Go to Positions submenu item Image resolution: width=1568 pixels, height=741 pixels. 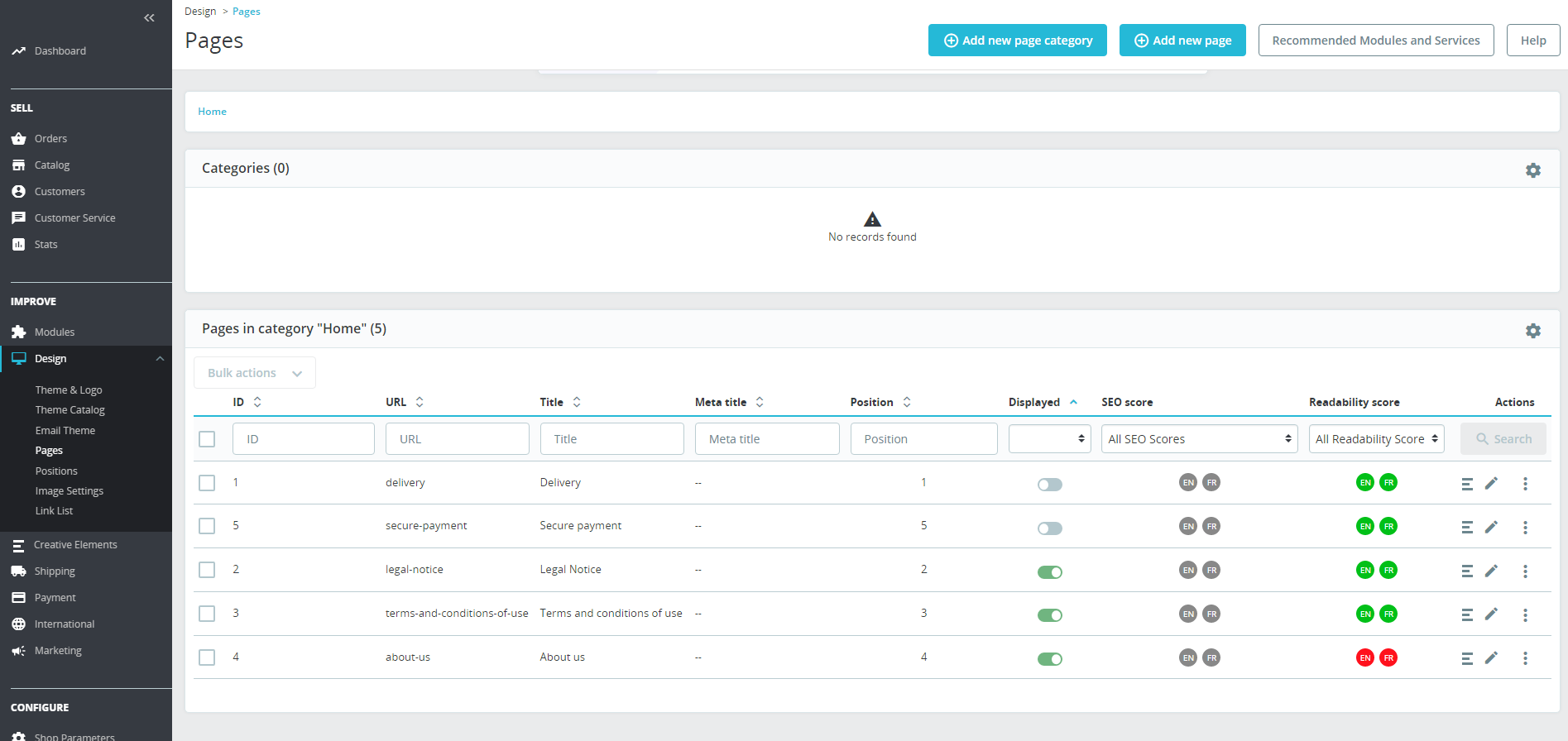click(x=56, y=471)
